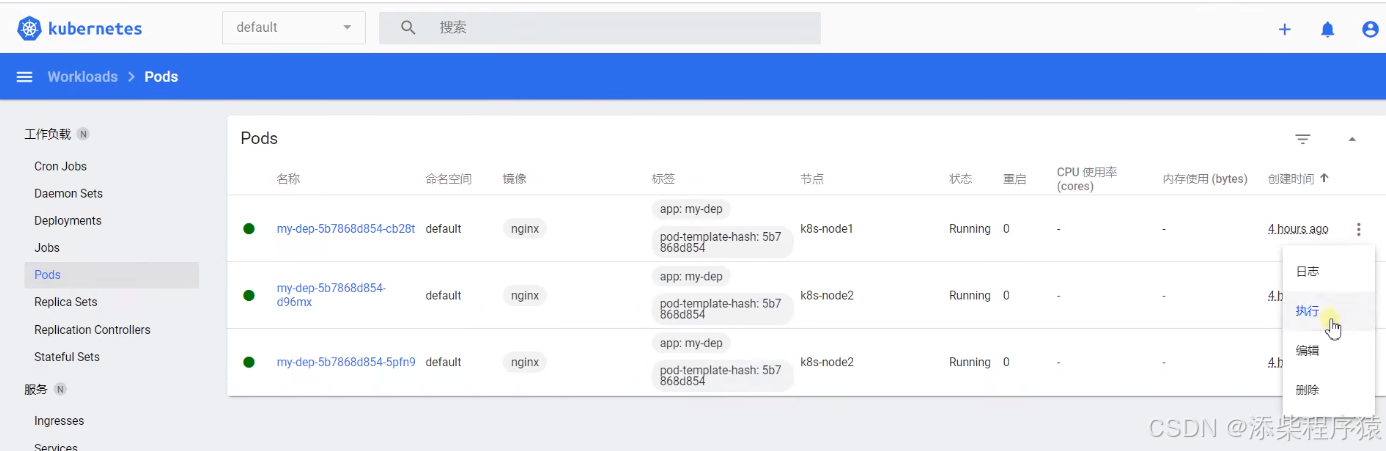Select 日志 from the context menu
The width and height of the screenshot is (1386, 451).
click(x=1329, y=272)
